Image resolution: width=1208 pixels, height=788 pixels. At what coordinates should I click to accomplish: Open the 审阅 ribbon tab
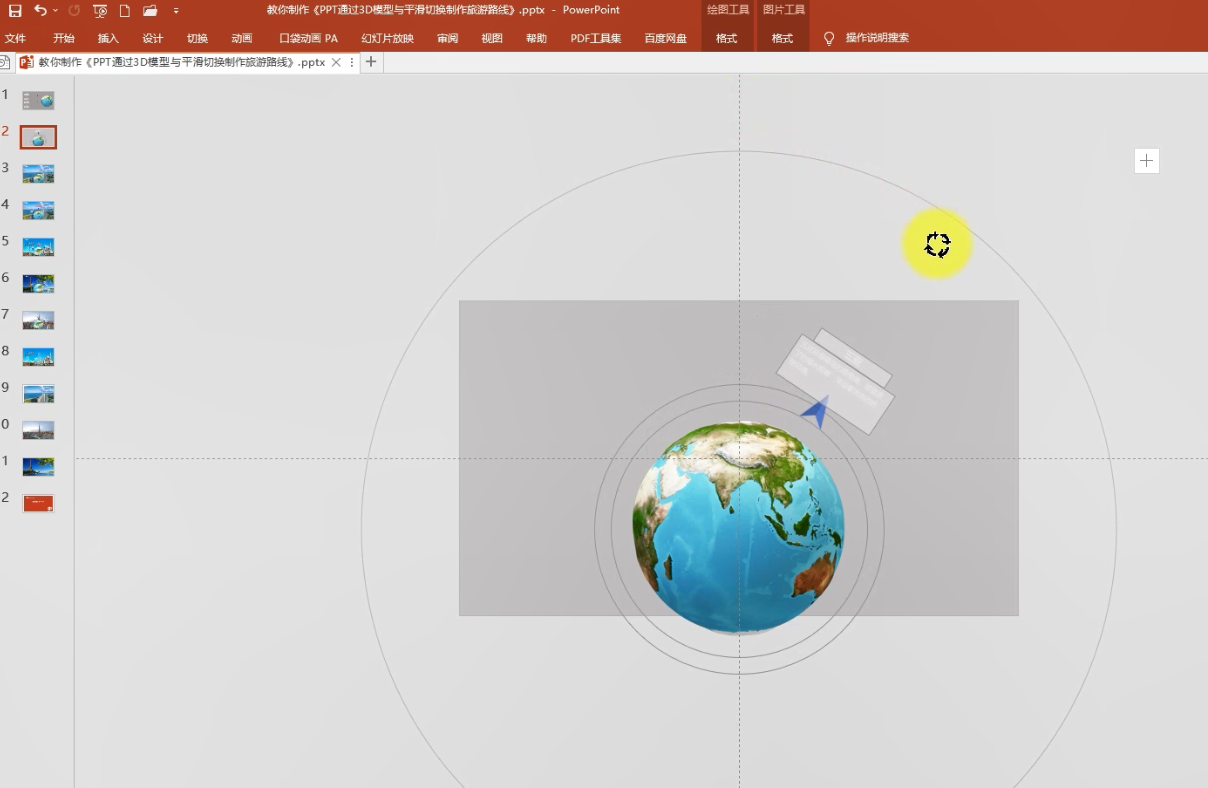pyautogui.click(x=447, y=38)
